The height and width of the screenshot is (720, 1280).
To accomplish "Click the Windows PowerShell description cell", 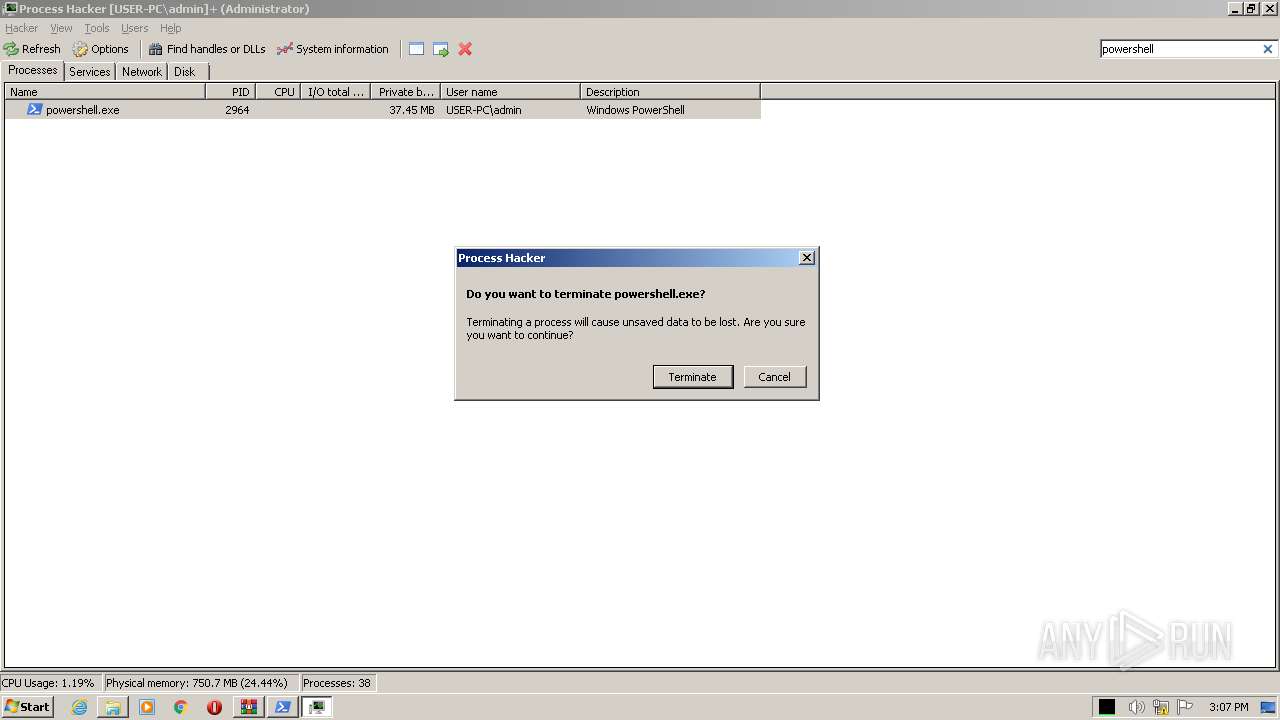I will (x=636, y=110).
